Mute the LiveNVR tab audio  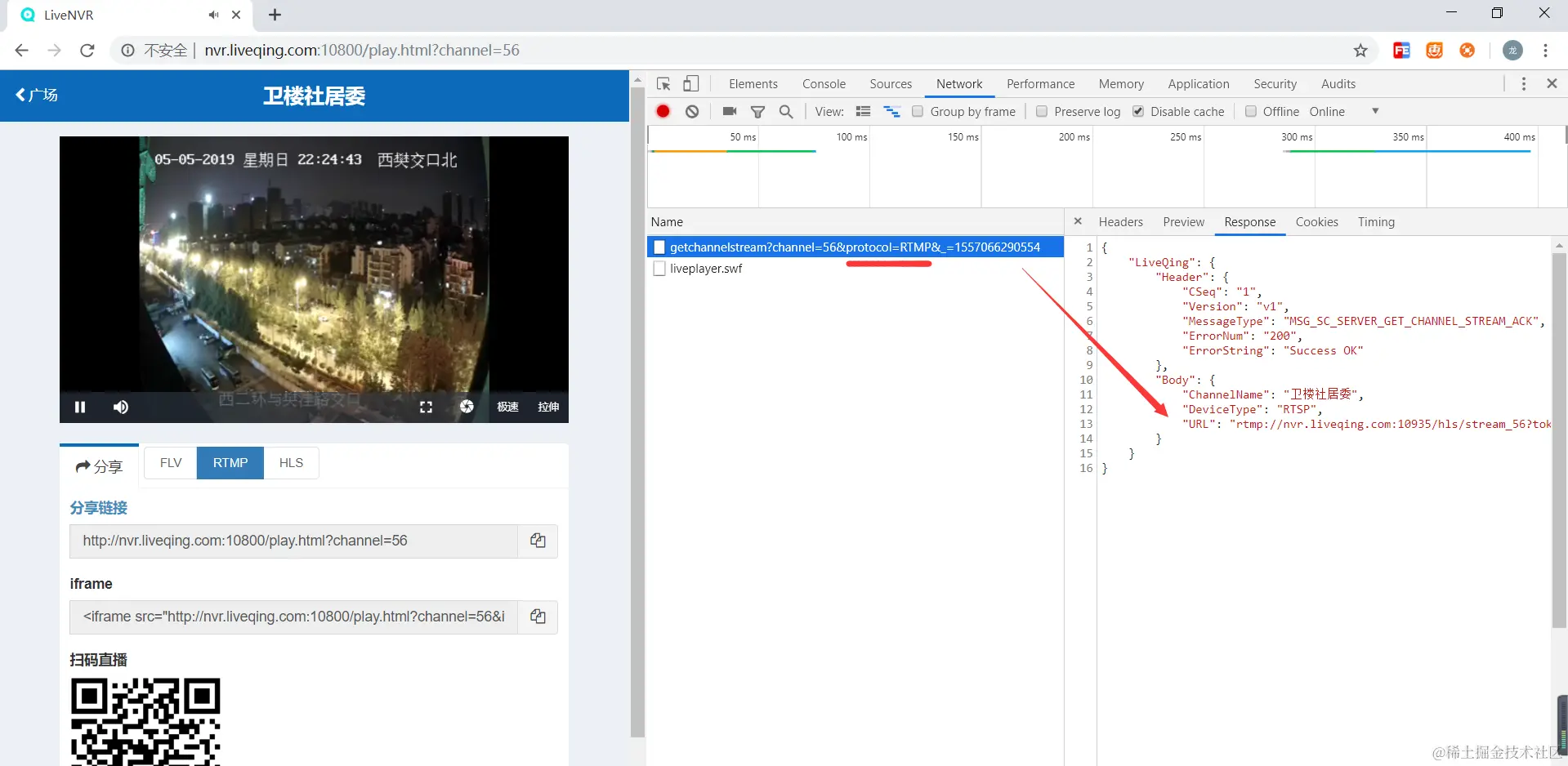tap(214, 15)
